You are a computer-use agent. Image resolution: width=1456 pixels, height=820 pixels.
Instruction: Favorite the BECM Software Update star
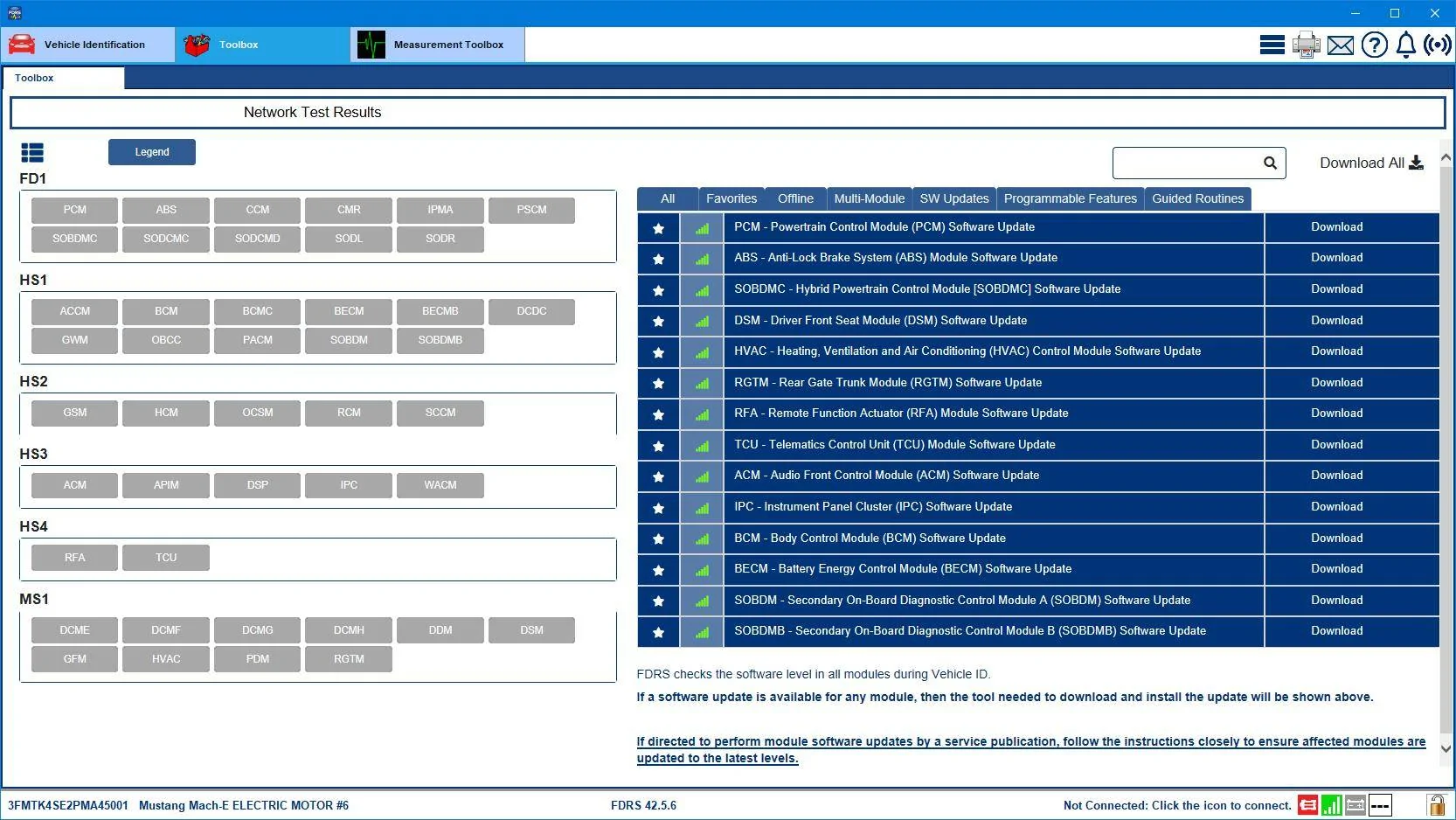click(x=658, y=570)
